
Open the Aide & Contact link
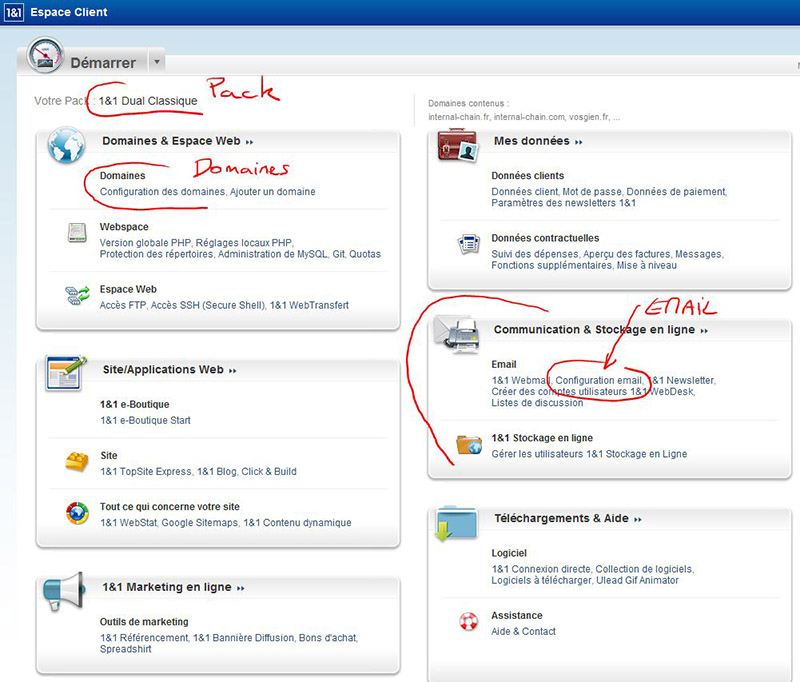point(523,632)
